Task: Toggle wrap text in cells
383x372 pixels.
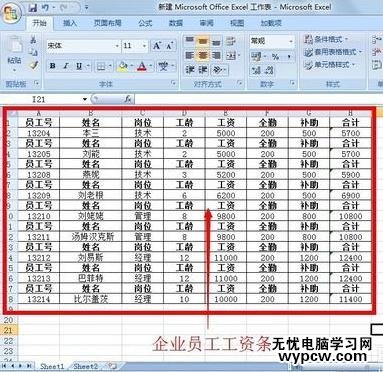Action: 231,41
